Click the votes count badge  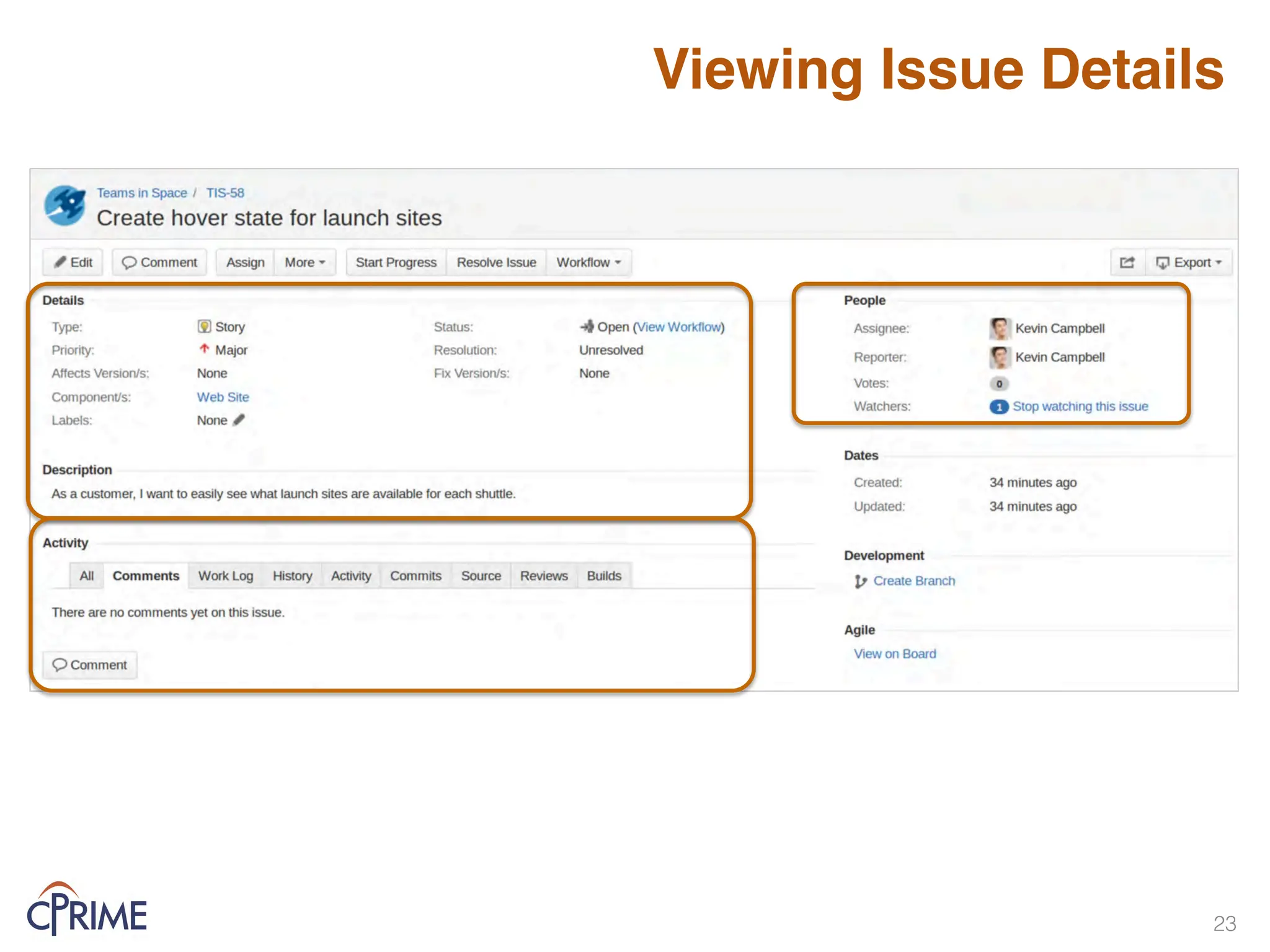(998, 384)
